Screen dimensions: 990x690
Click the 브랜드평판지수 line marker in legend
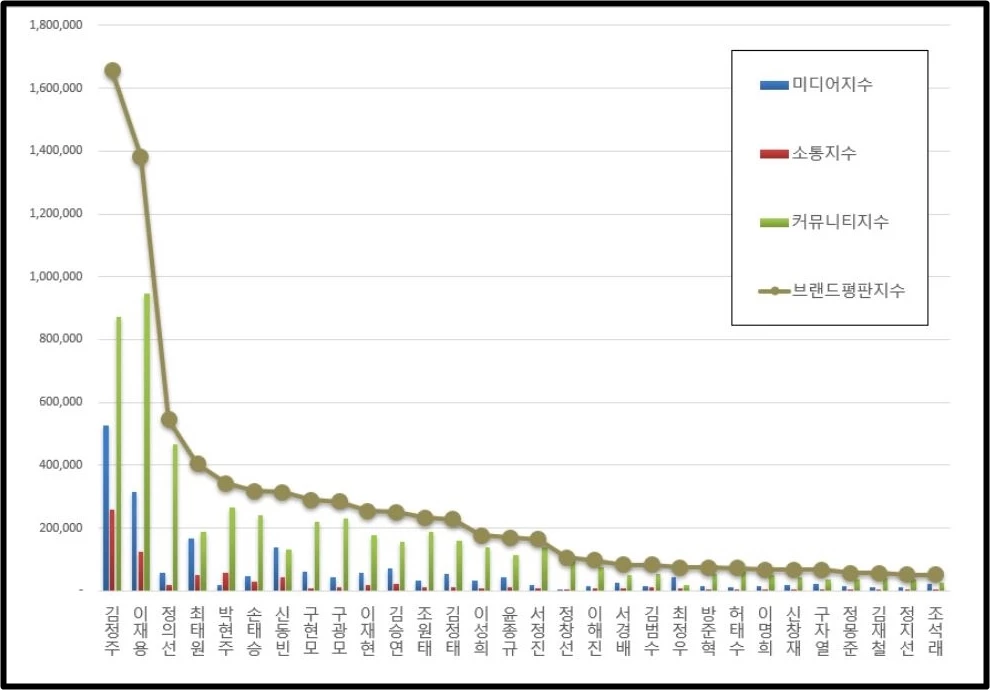click(x=774, y=291)
